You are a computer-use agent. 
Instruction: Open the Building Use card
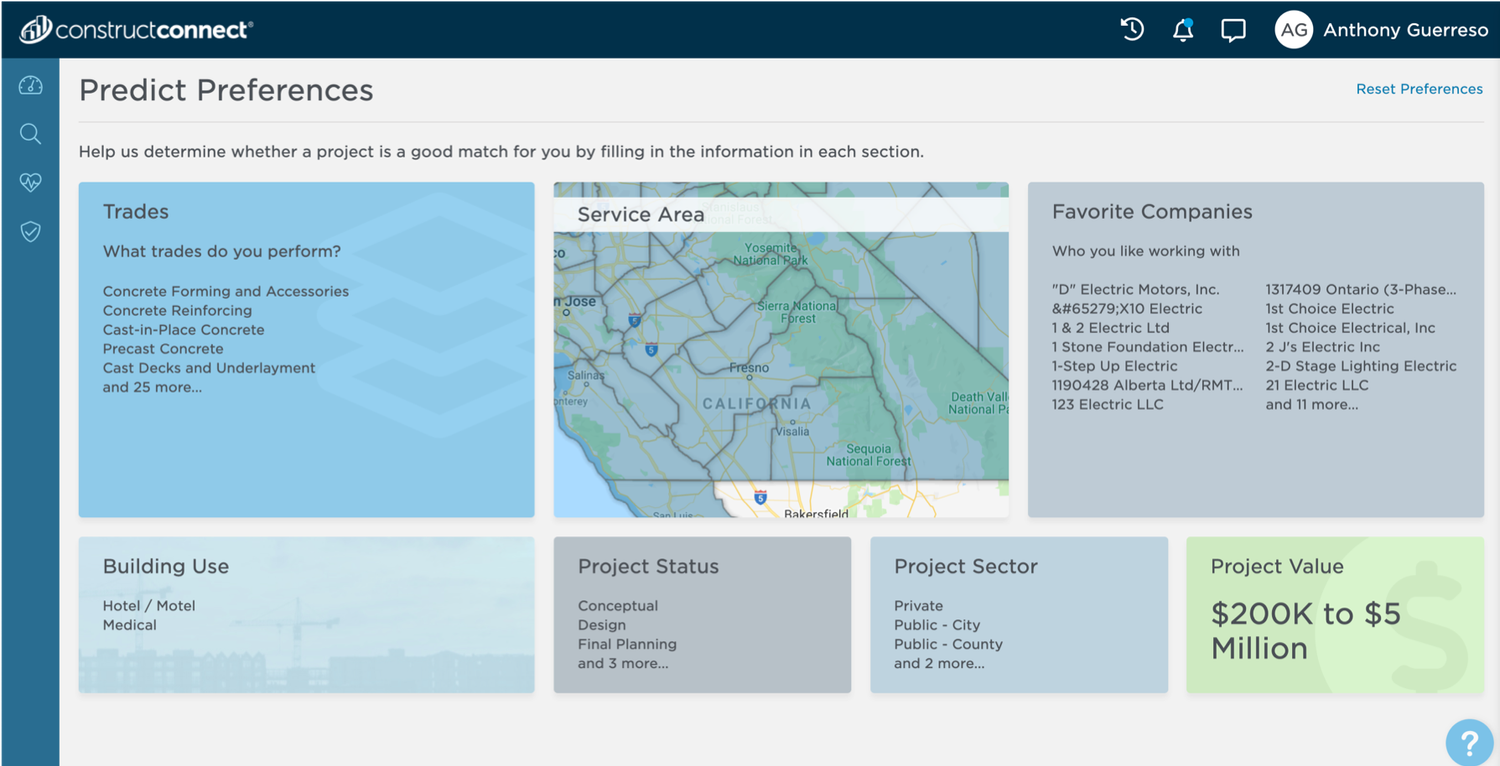306,615
